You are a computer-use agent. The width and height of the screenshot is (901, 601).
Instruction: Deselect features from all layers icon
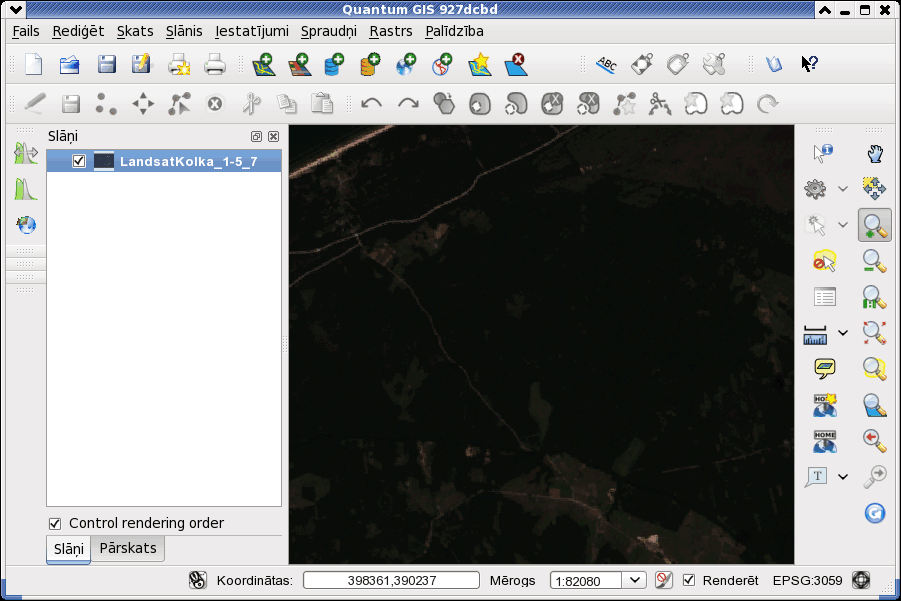(825, 261)
